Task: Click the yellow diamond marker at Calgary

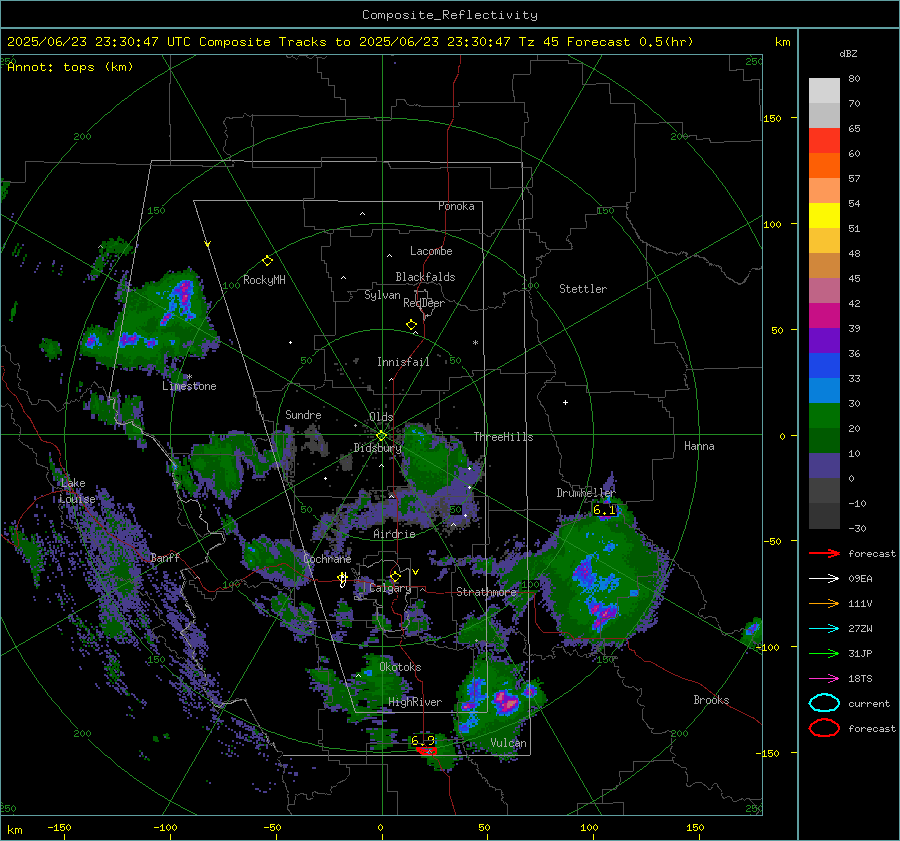Action: pyautogui.click(x=395, y=576)
